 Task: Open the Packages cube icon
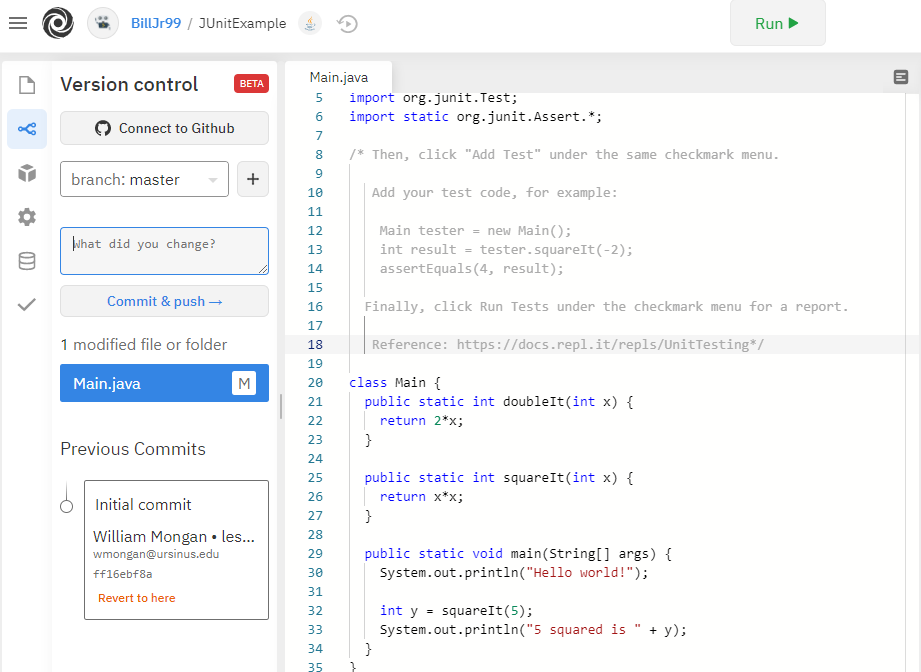[x=27, y=173]
